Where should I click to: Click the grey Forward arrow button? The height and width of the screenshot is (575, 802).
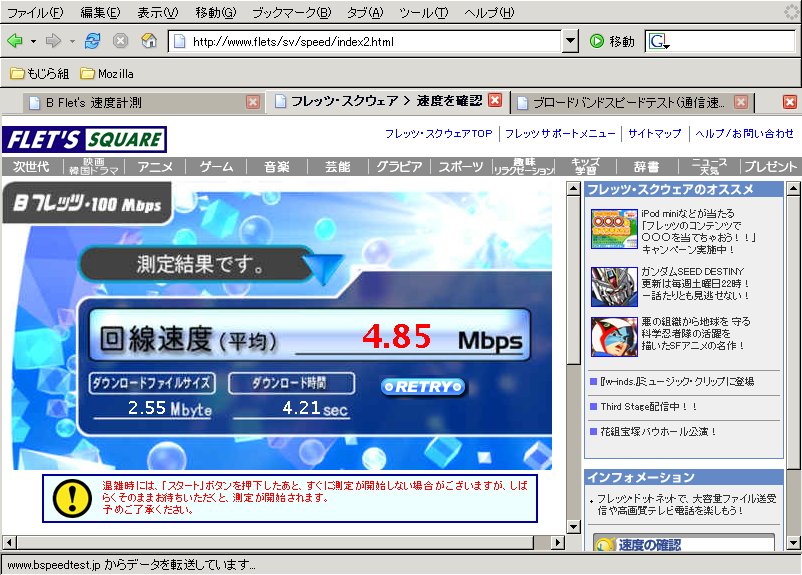coord(53,40)
